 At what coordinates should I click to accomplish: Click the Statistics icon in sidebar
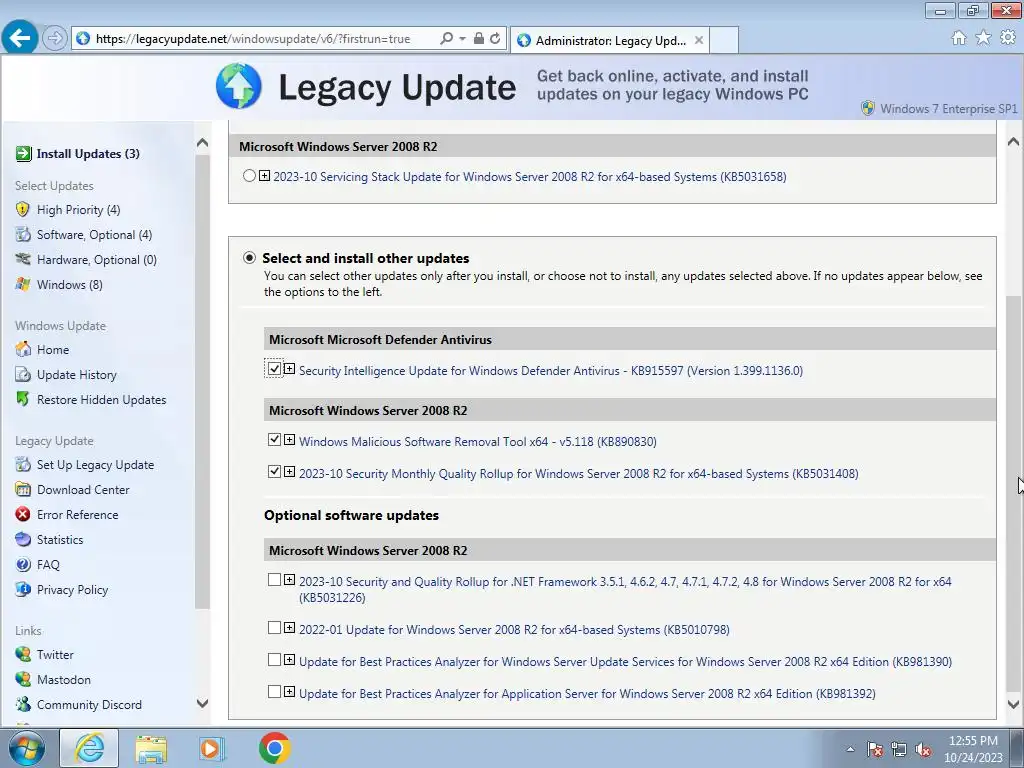tap(23, 539)
